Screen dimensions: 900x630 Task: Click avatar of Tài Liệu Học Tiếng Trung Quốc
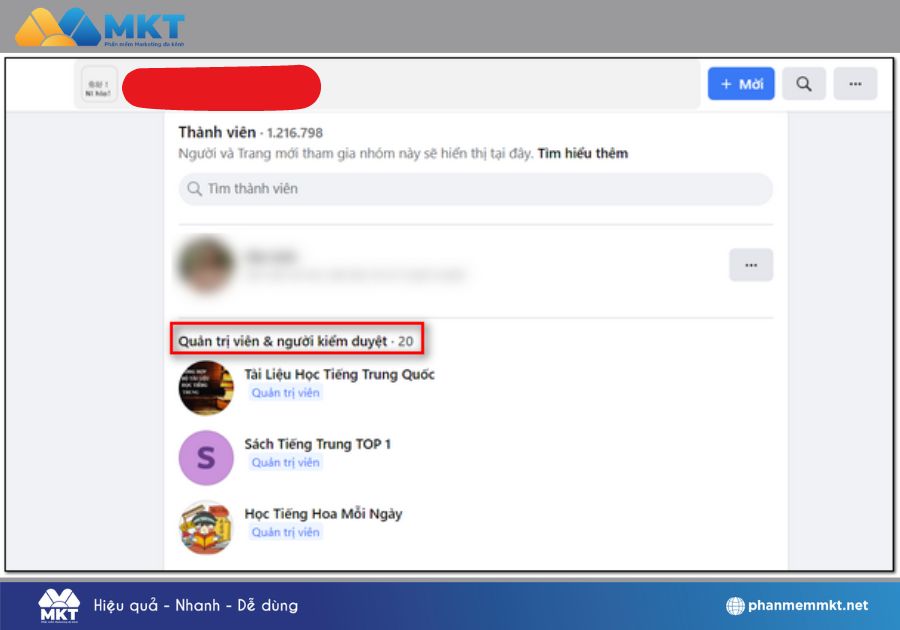point(206,388)
